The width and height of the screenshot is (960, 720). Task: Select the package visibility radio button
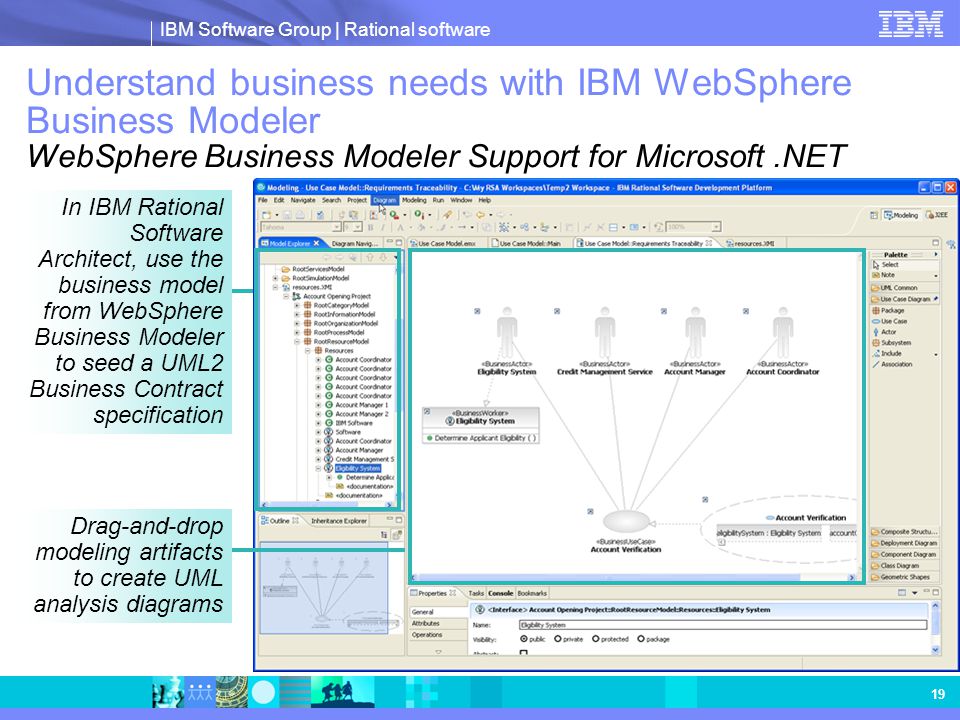pyautogui.click(x=641, y=639)
